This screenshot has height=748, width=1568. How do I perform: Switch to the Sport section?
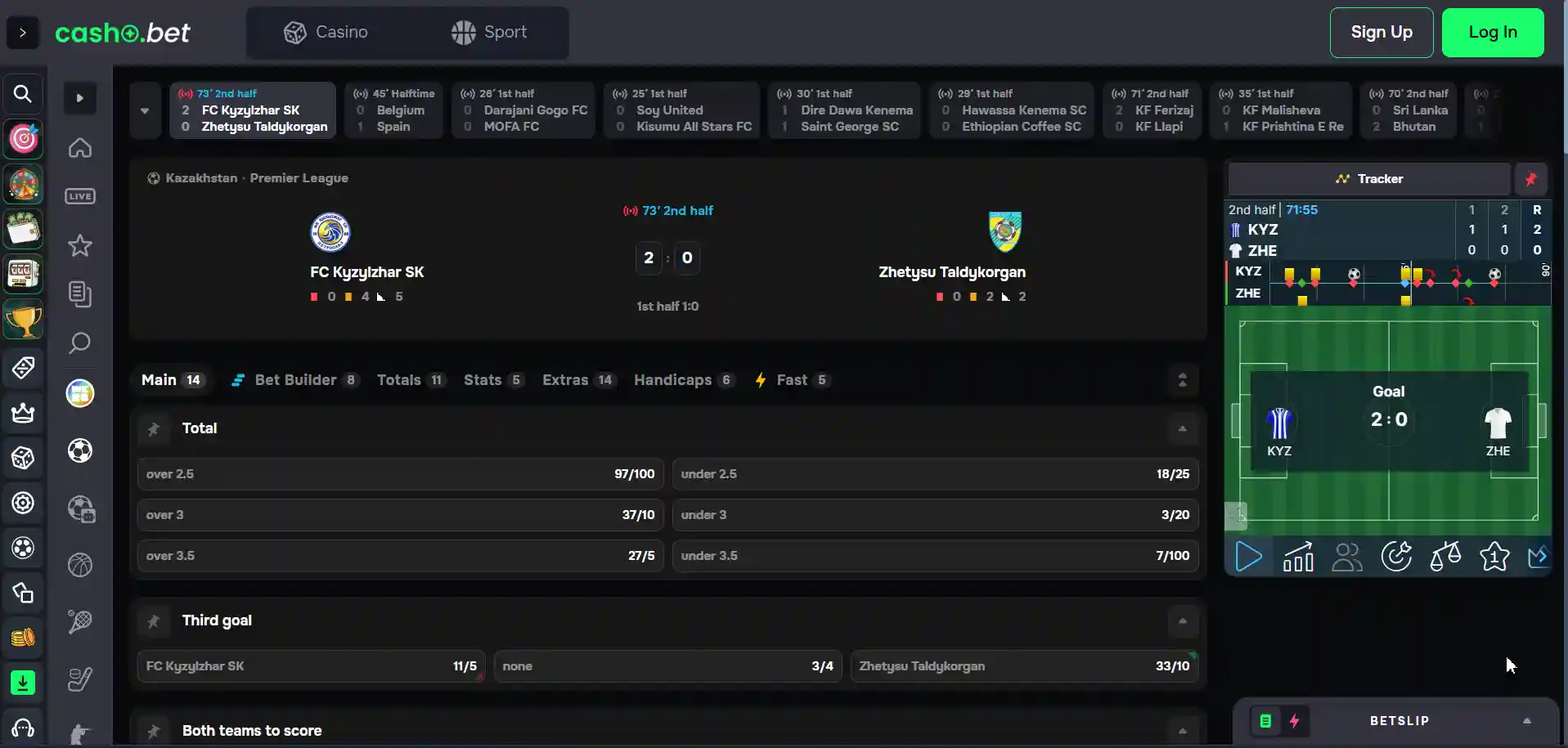coord(488,33)
